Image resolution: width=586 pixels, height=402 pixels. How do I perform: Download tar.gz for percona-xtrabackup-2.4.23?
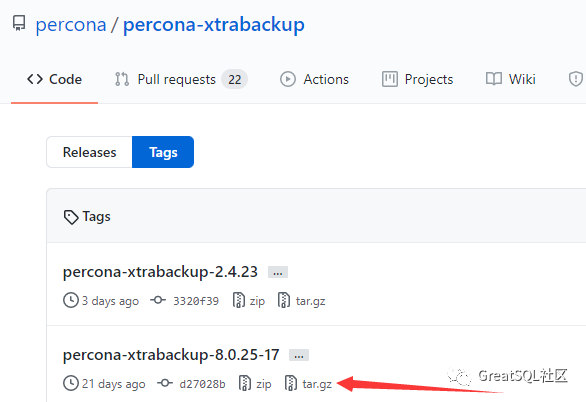pyautogui.click(x=301, y=301)
